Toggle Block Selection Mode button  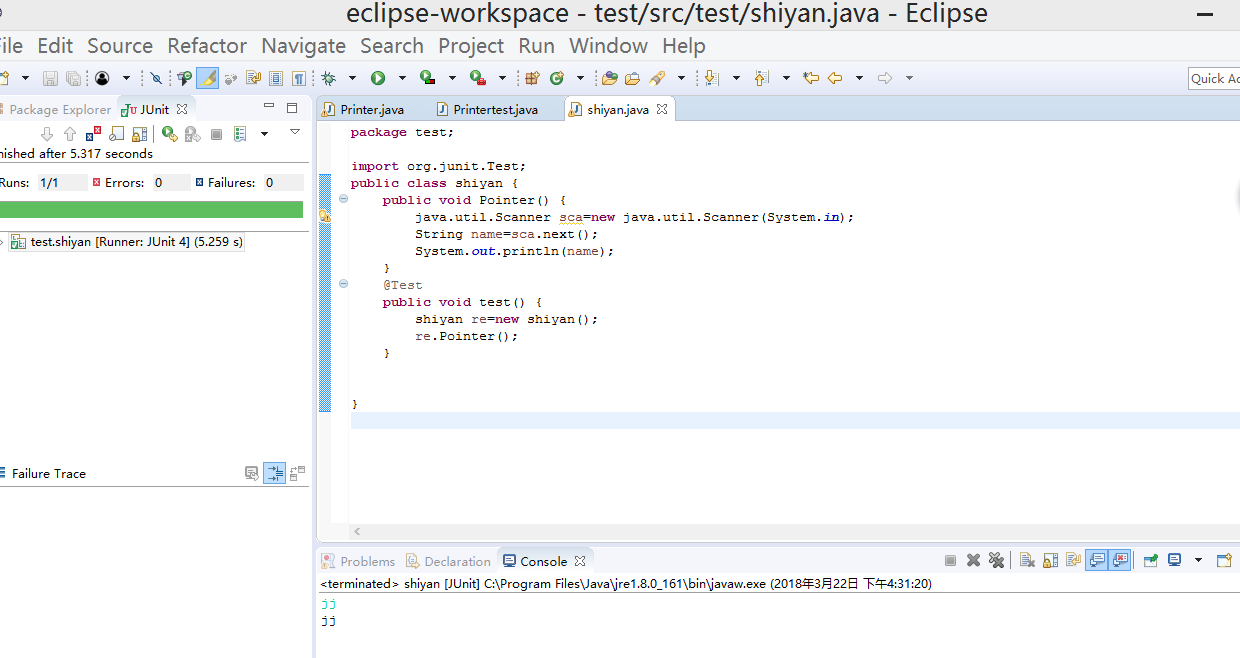click(276, 78)
